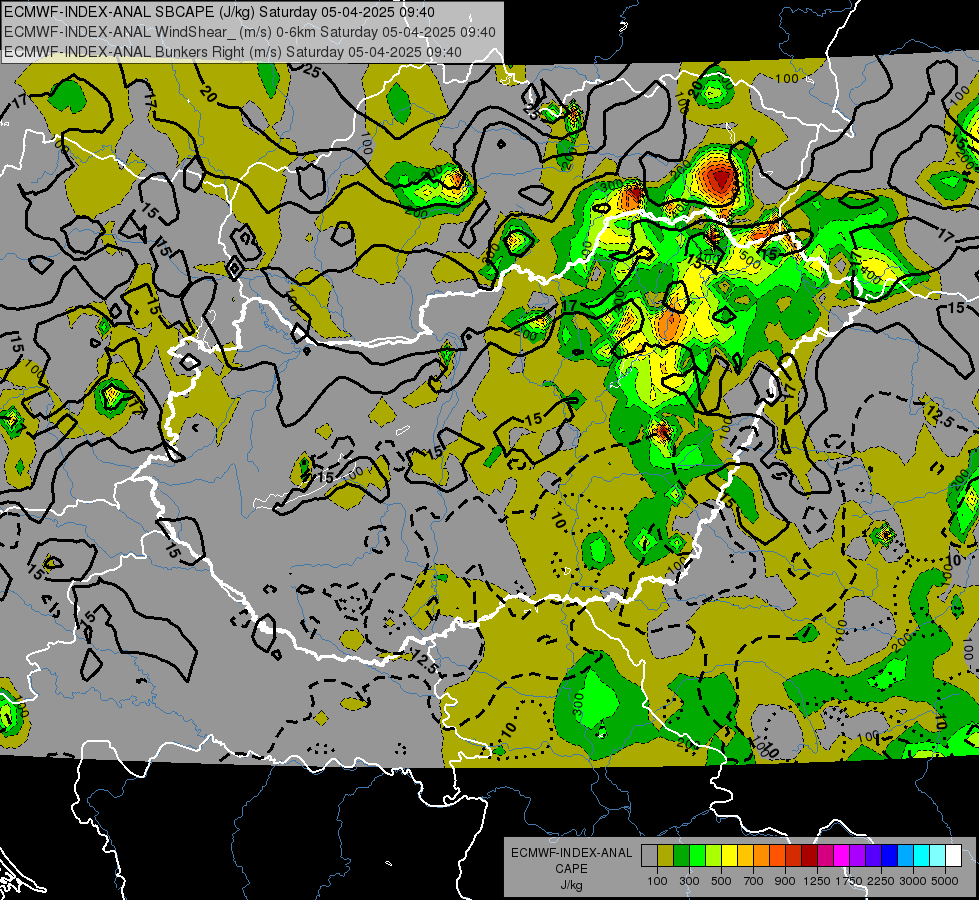Click the J/kg unit label in legend
Screen dimensions: 979x900
tap(571, 885)
